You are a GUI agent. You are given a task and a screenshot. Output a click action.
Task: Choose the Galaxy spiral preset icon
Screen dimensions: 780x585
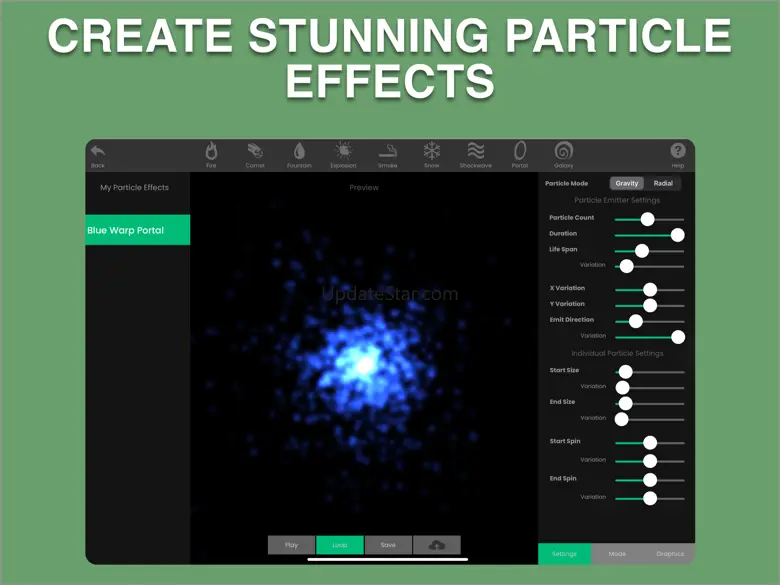(564, 151)
